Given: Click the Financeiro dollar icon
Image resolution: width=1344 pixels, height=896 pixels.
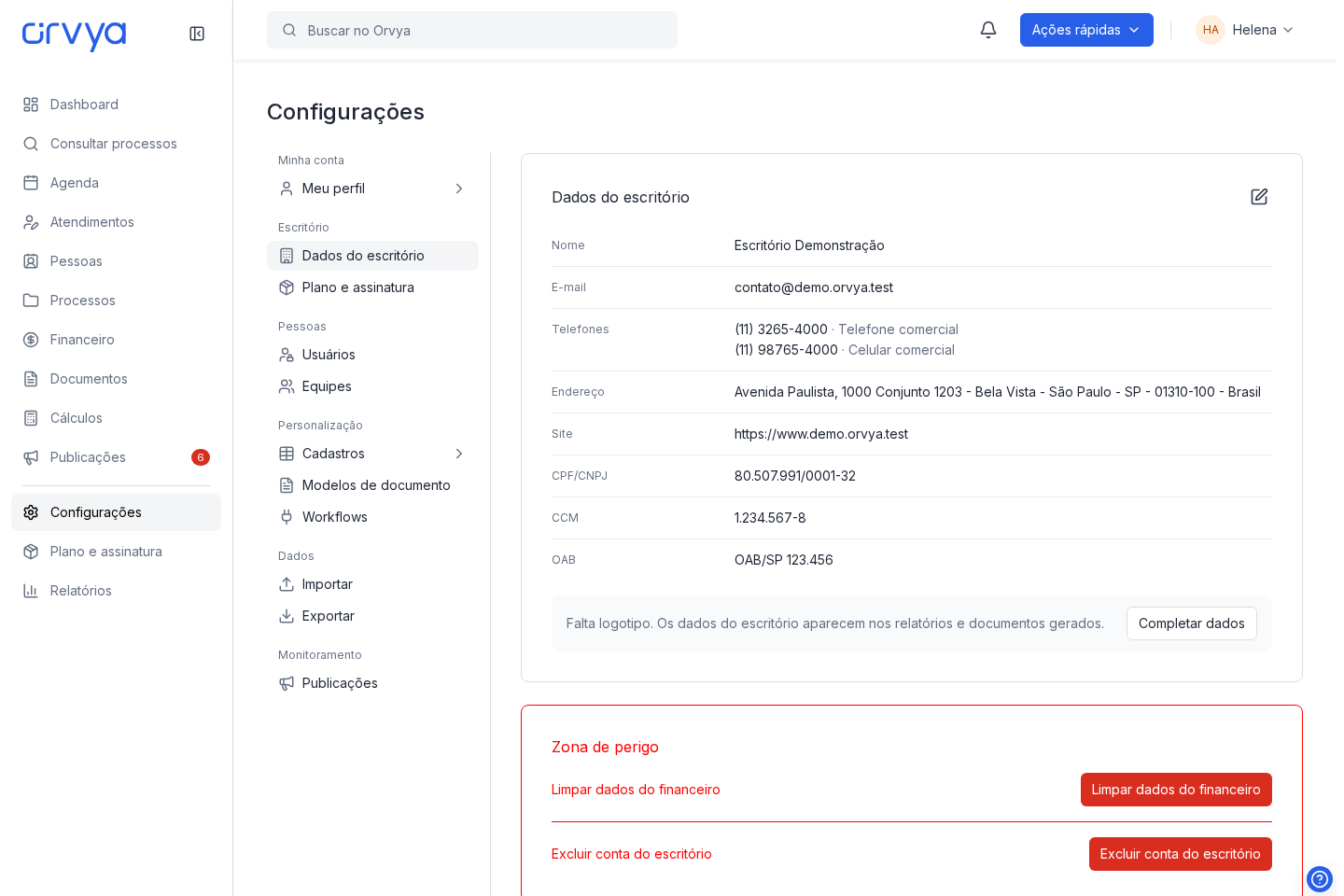Looking at the screenshot, I should [31, 340].
